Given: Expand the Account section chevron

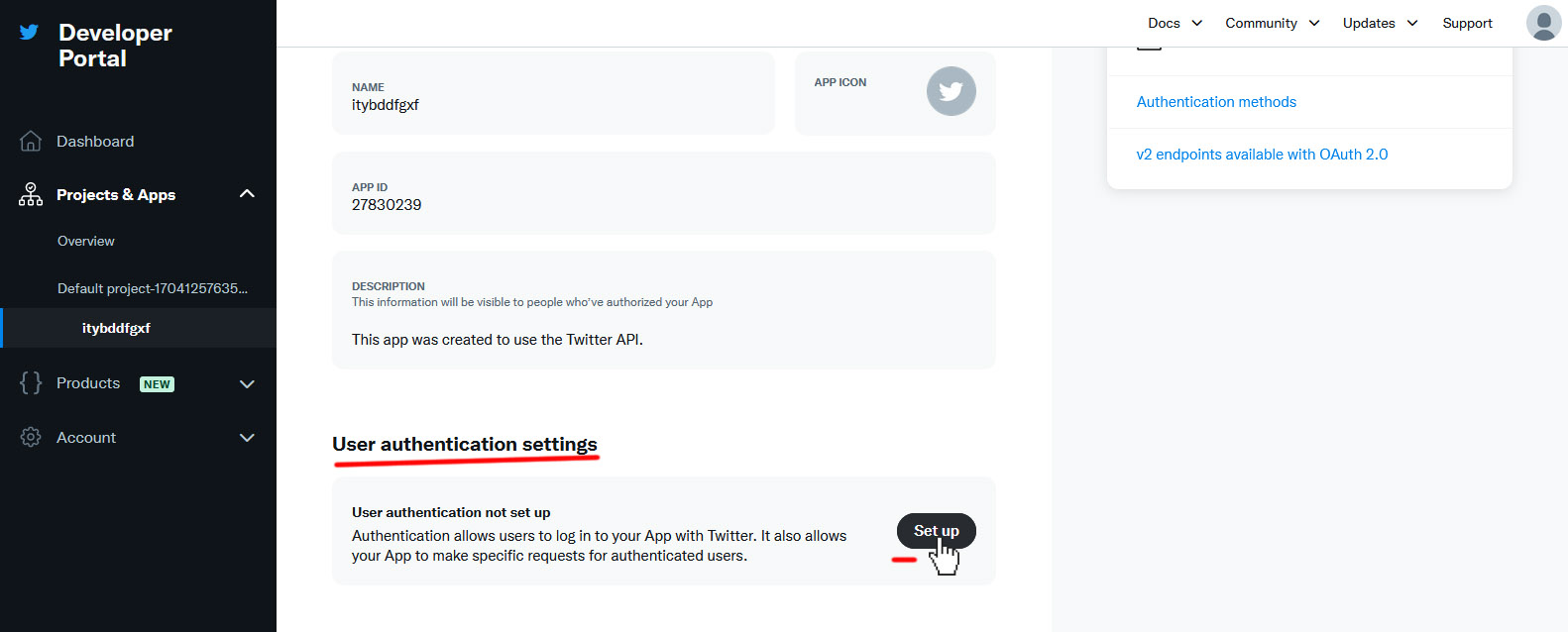Looking at the screenshot, I should point(247,438).
